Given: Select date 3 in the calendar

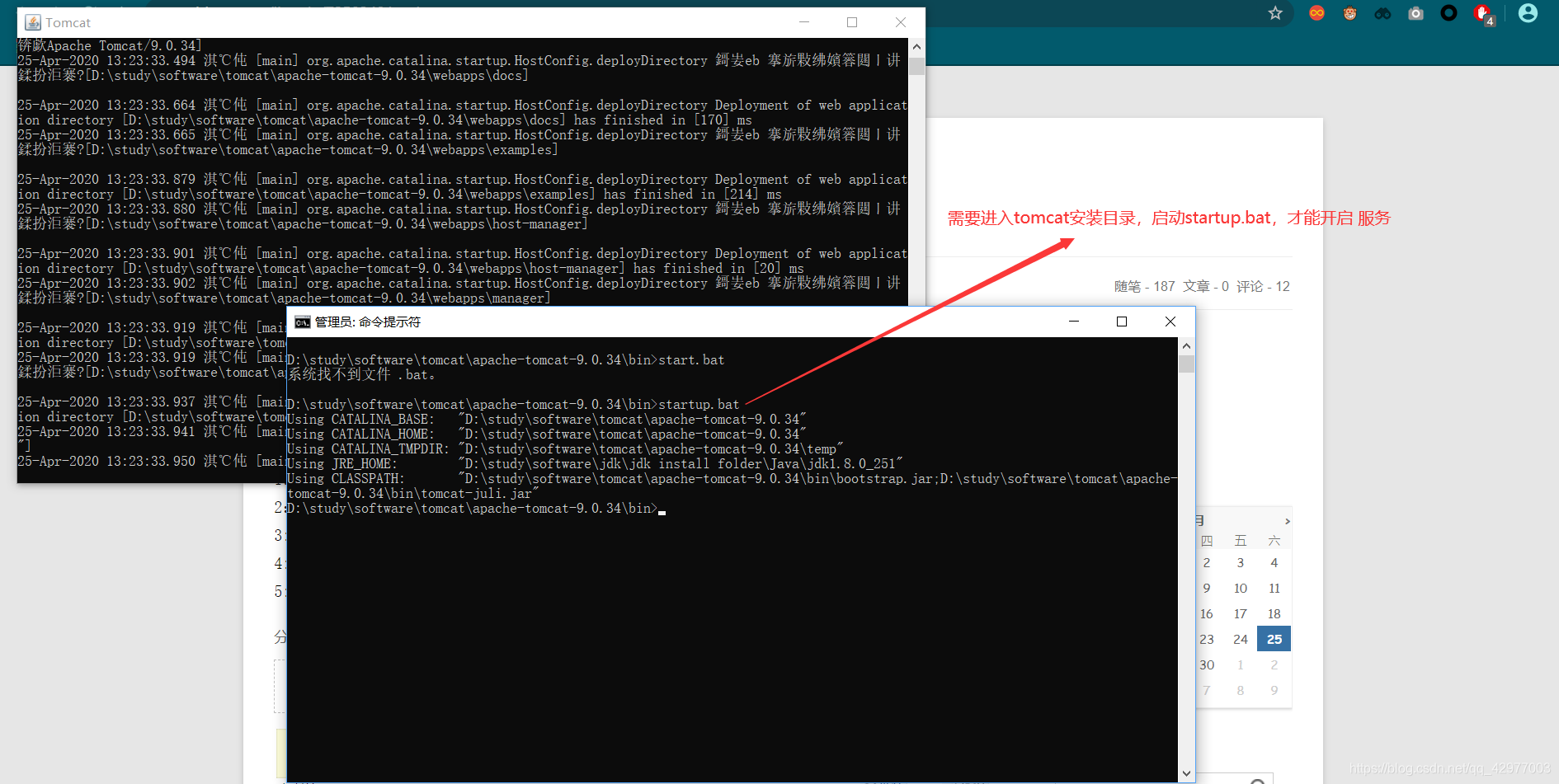Looking at the screenshot, I should click(1240, 562).
